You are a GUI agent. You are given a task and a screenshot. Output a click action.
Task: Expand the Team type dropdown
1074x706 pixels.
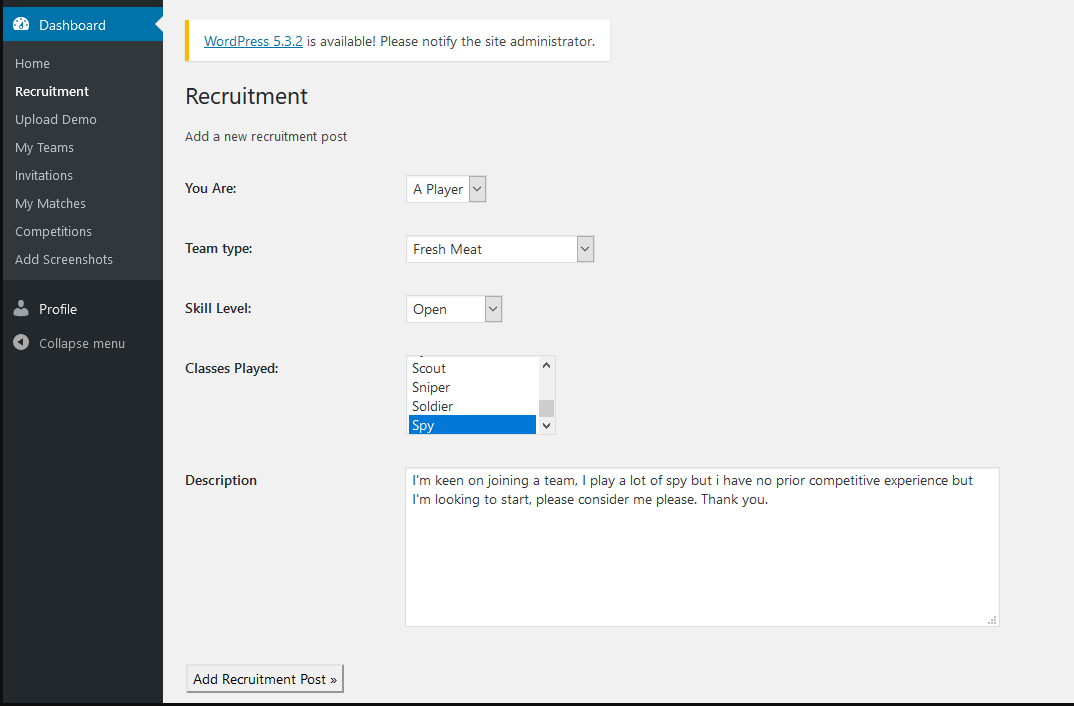tap(500, 249)
